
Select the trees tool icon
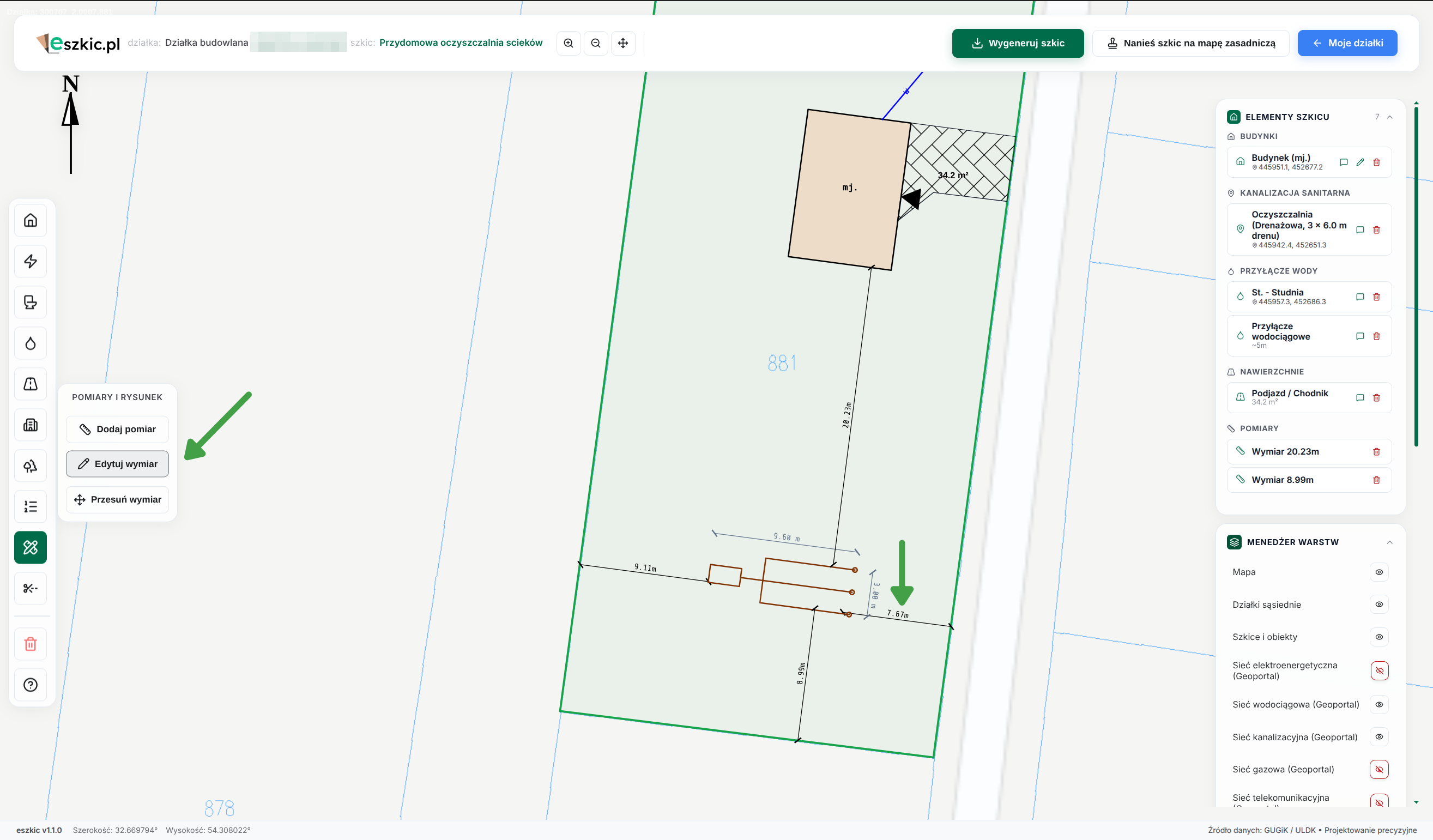click(x=31, y=466)
